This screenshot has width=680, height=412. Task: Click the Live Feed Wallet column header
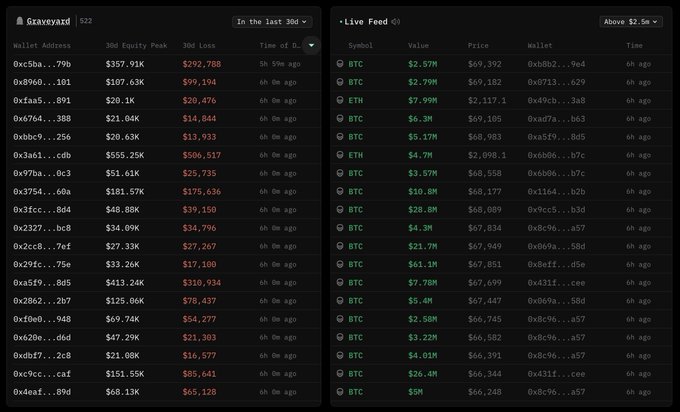[x=540, y=46]
